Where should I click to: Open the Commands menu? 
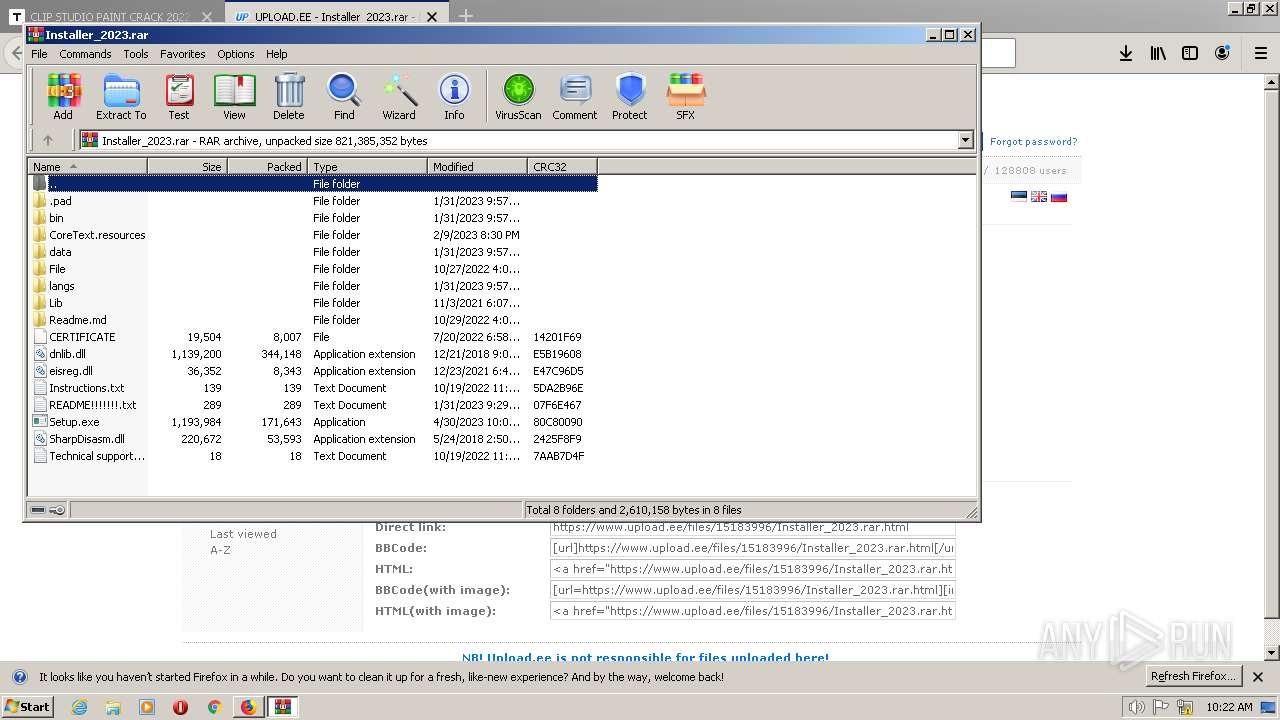85,54
